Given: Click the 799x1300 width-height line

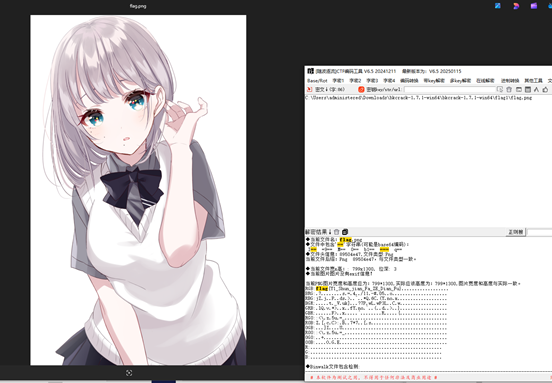Looking at the screenshot, I should [x=351, y=269].
